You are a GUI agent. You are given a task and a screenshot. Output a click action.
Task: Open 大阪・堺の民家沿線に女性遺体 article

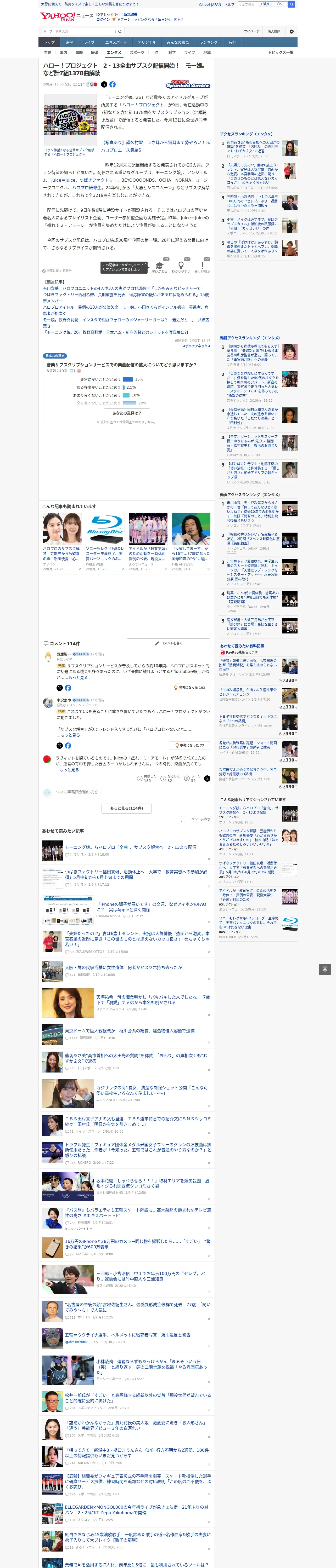(123, 967)
